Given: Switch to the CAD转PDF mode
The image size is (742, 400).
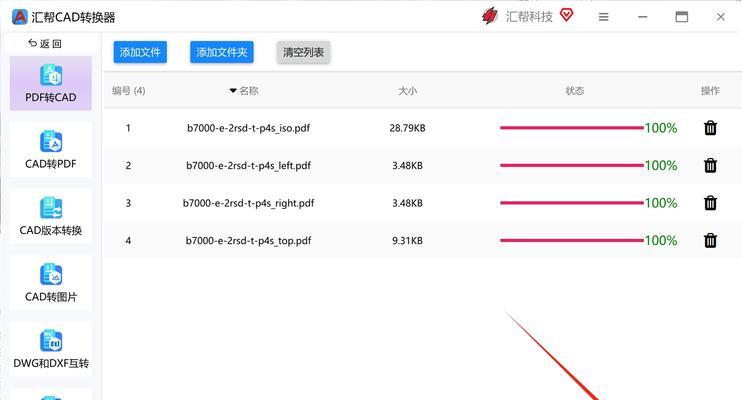Looking at the screenshot, I should pos(51,150).
